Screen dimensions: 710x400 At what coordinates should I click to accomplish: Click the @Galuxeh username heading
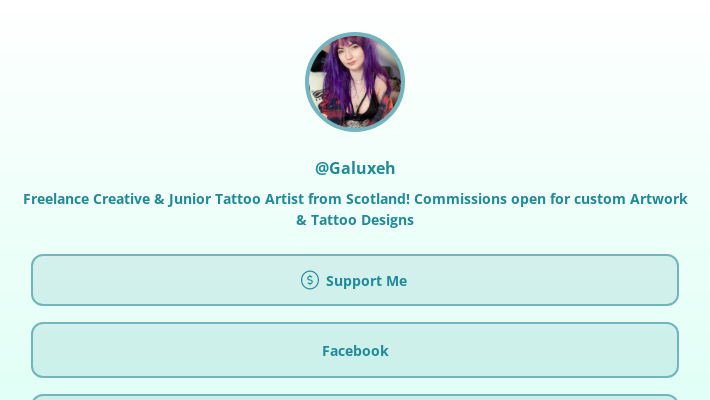pyautogui.click(x=355, y=168)
